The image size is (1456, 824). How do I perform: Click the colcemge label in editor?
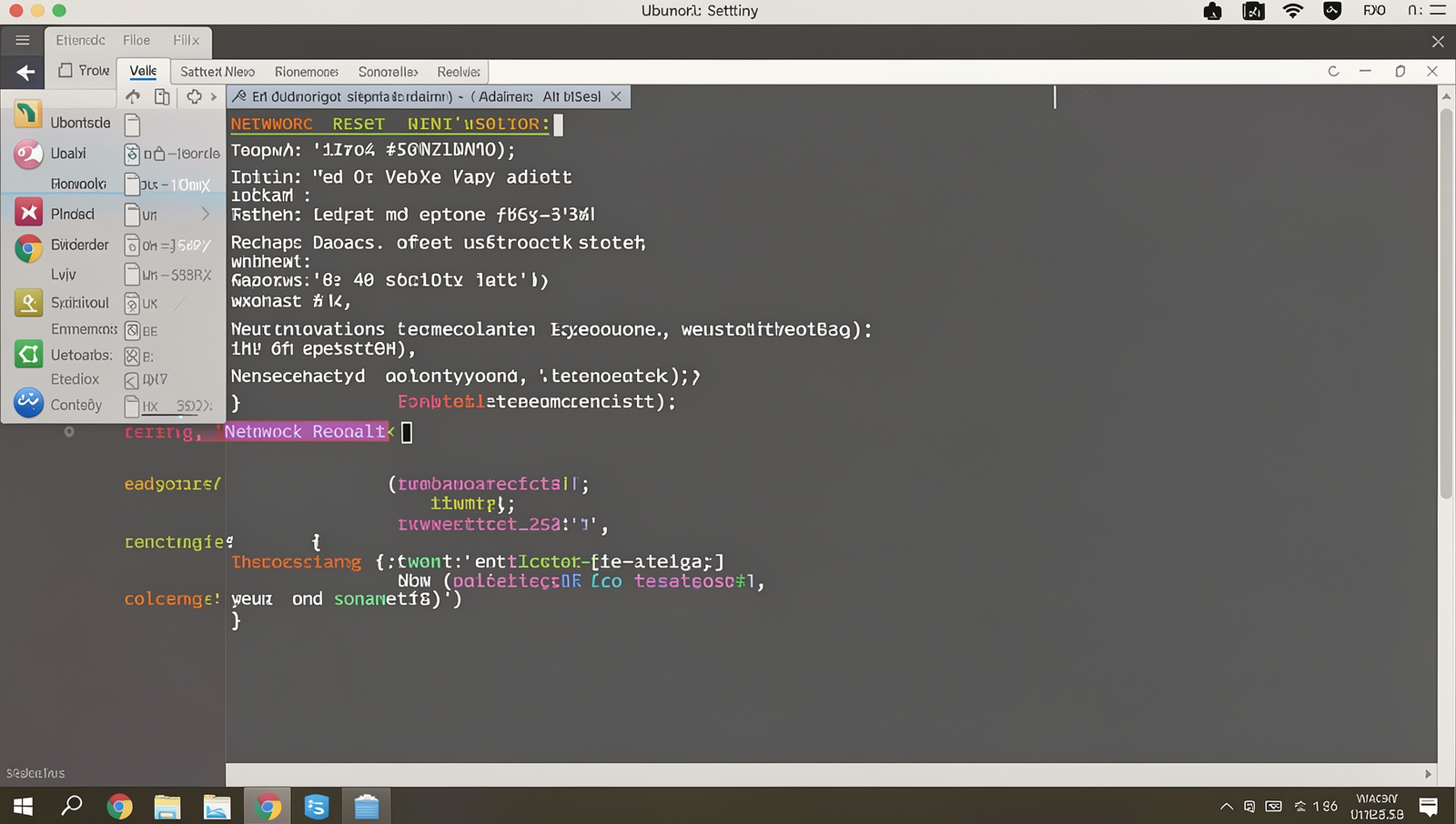point(171,598)
